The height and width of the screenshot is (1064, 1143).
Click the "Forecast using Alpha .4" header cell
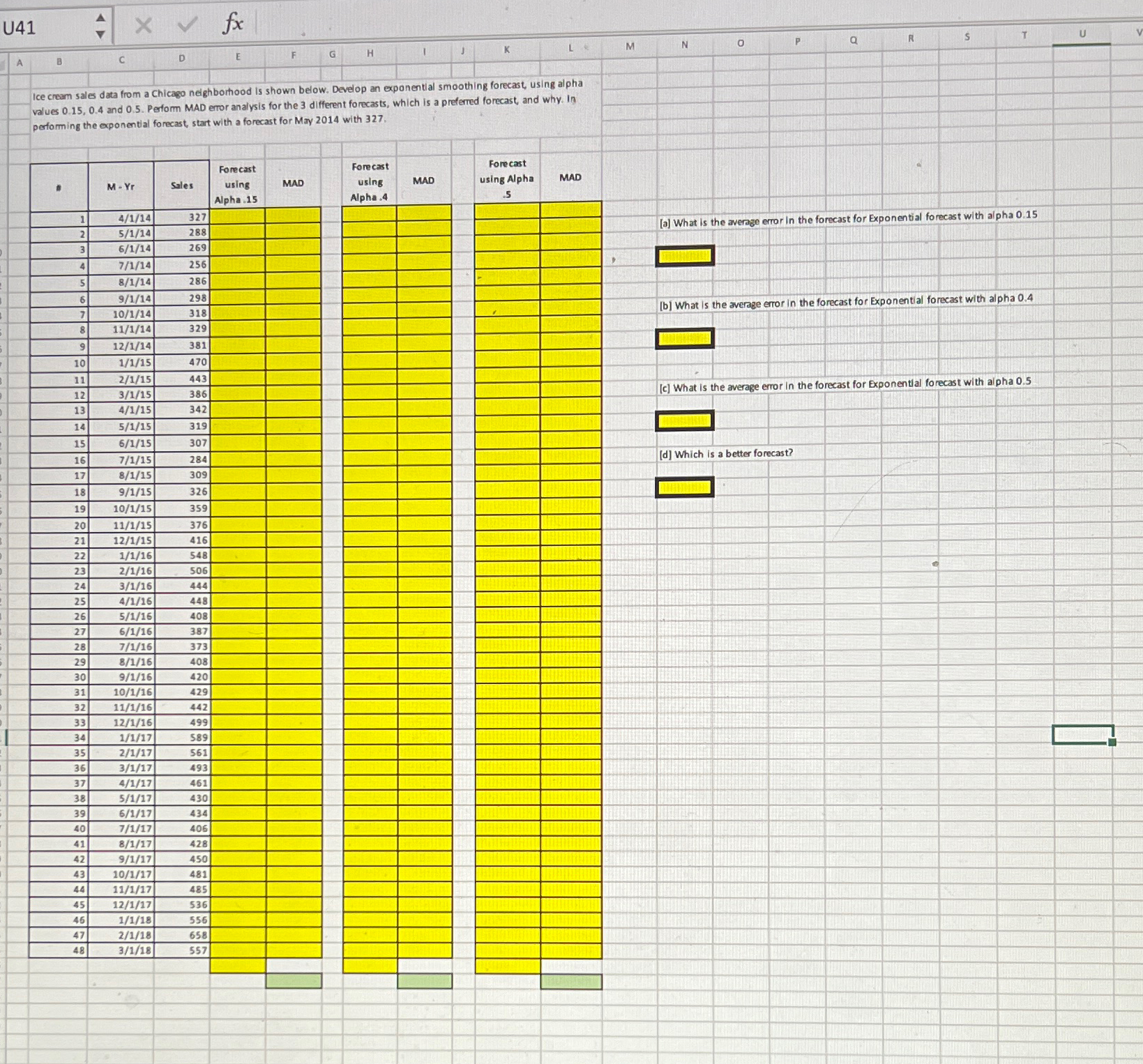(x=370, y=181)
